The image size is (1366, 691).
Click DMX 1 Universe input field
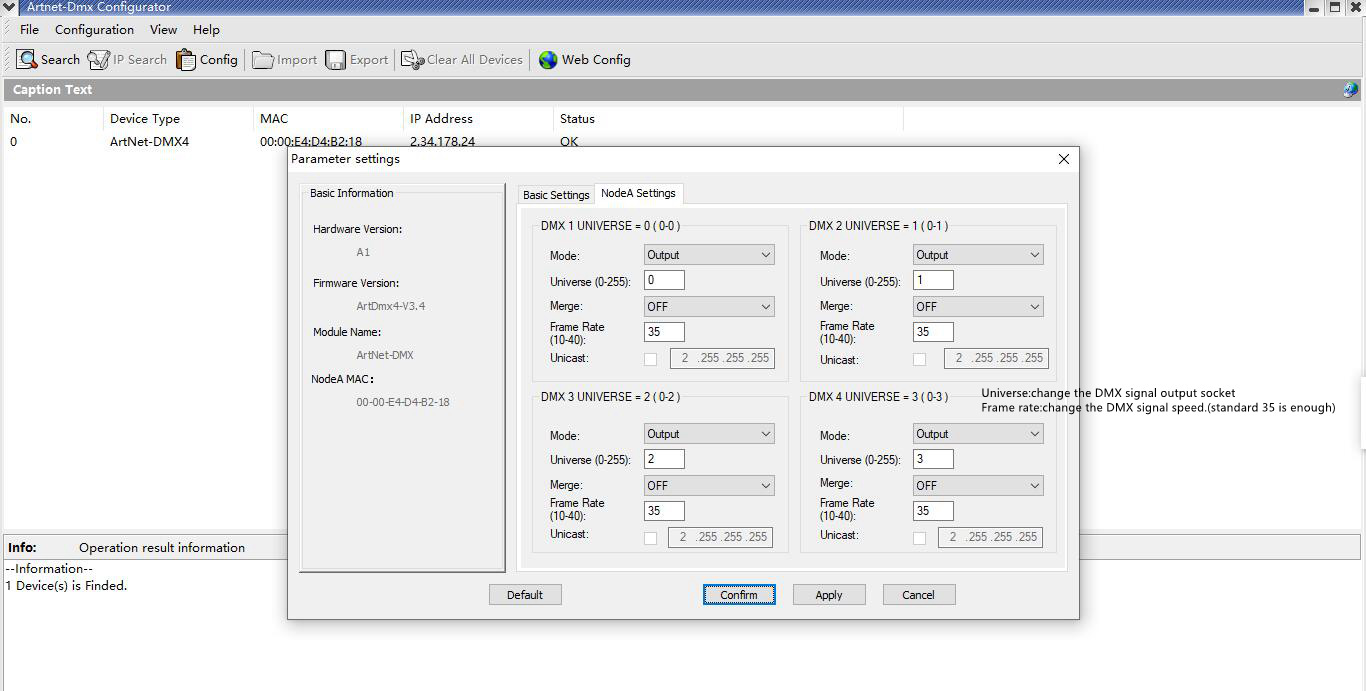664,280
